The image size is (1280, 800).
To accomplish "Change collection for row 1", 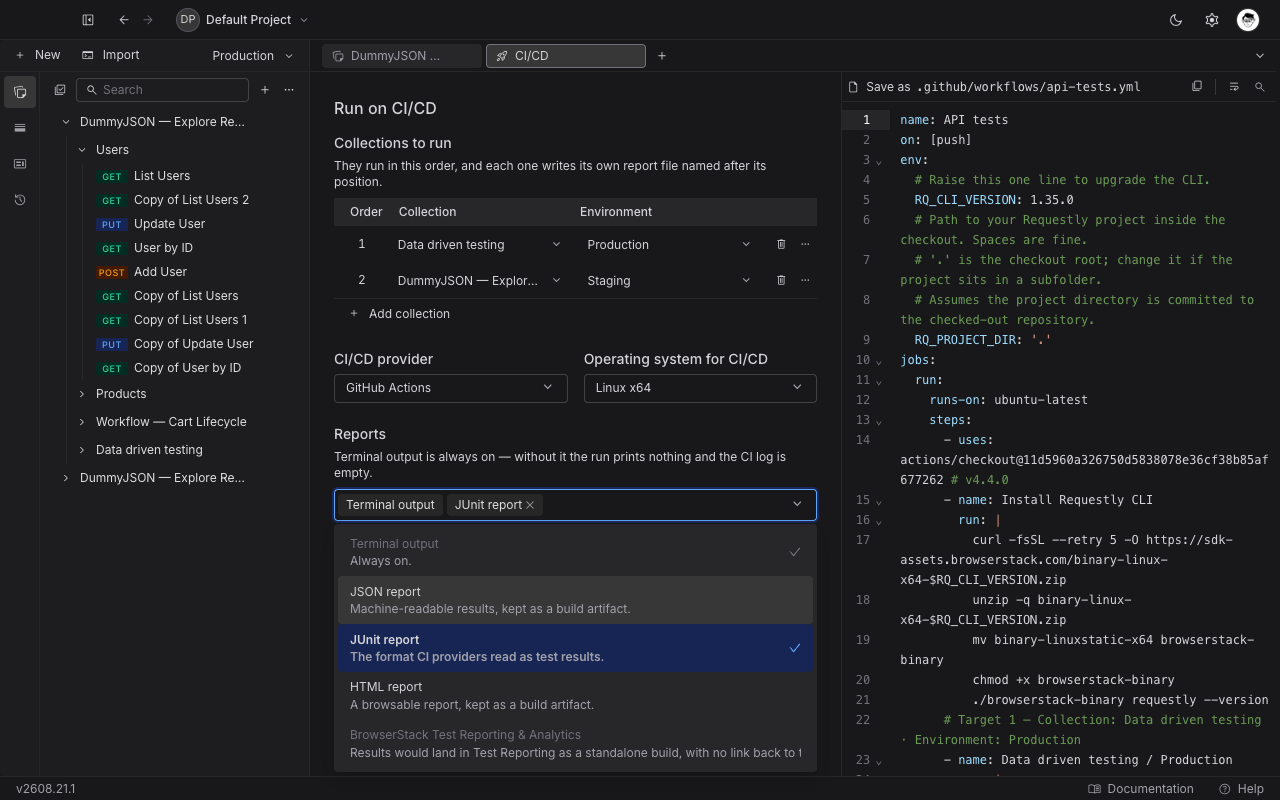I will [x=479, y=244].
